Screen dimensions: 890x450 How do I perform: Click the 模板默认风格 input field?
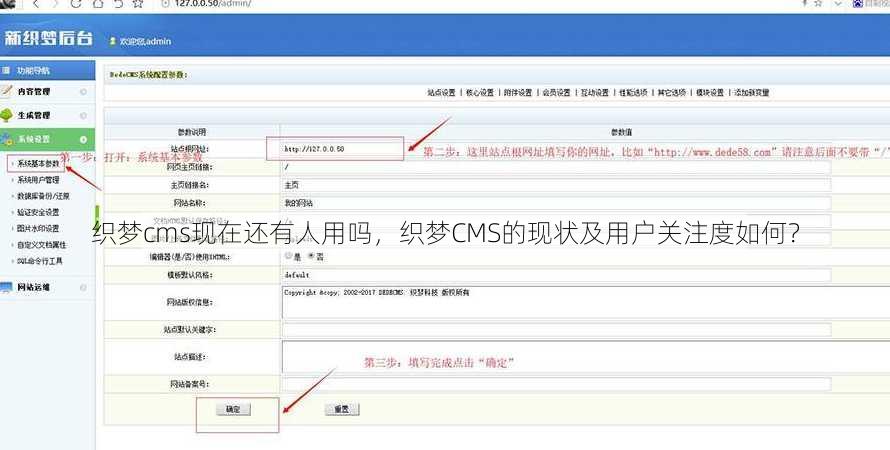pos(556,275)
